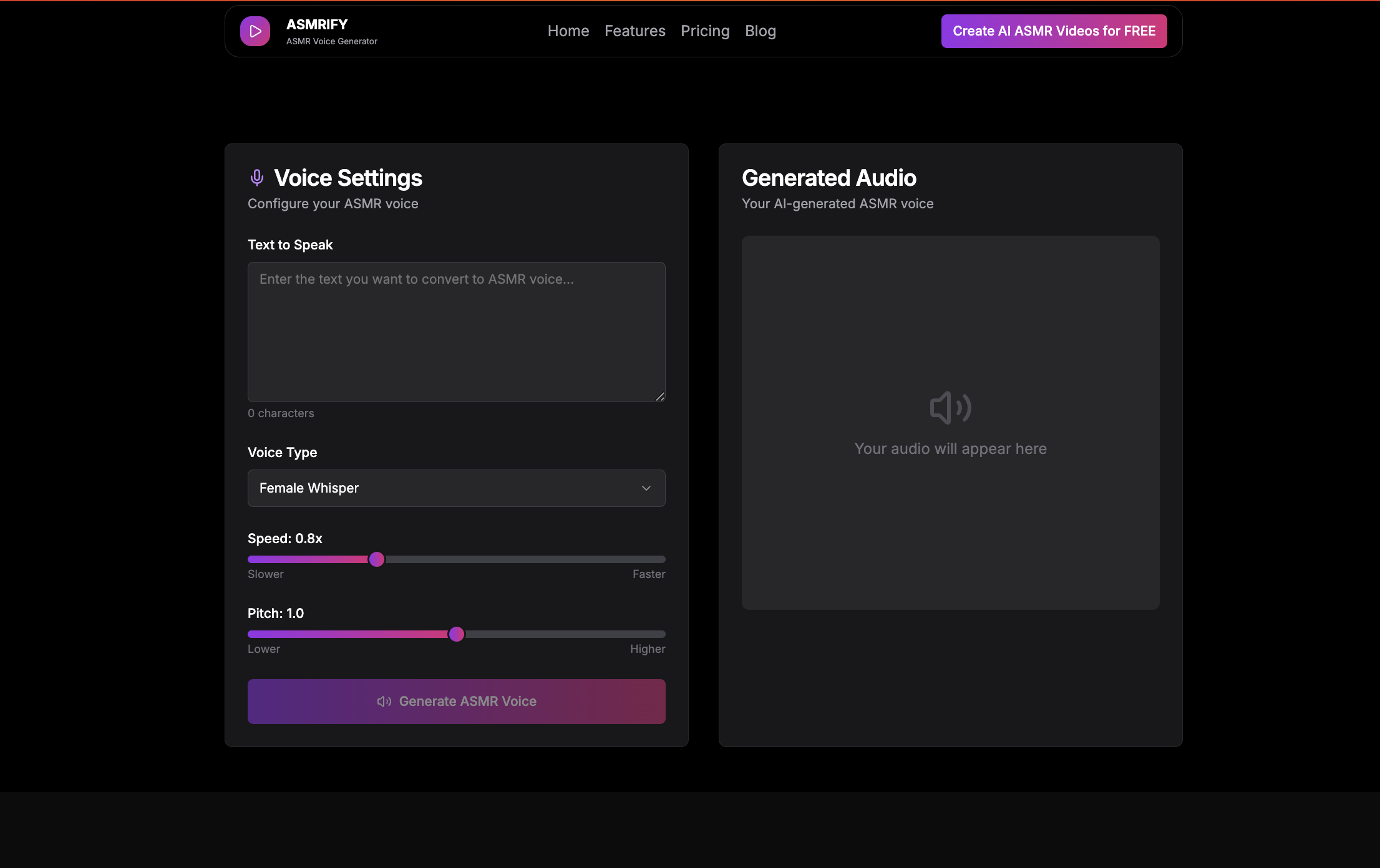Click the Pitch slider handle
The height and width of the screenshot is (868, 1380).
457,634
